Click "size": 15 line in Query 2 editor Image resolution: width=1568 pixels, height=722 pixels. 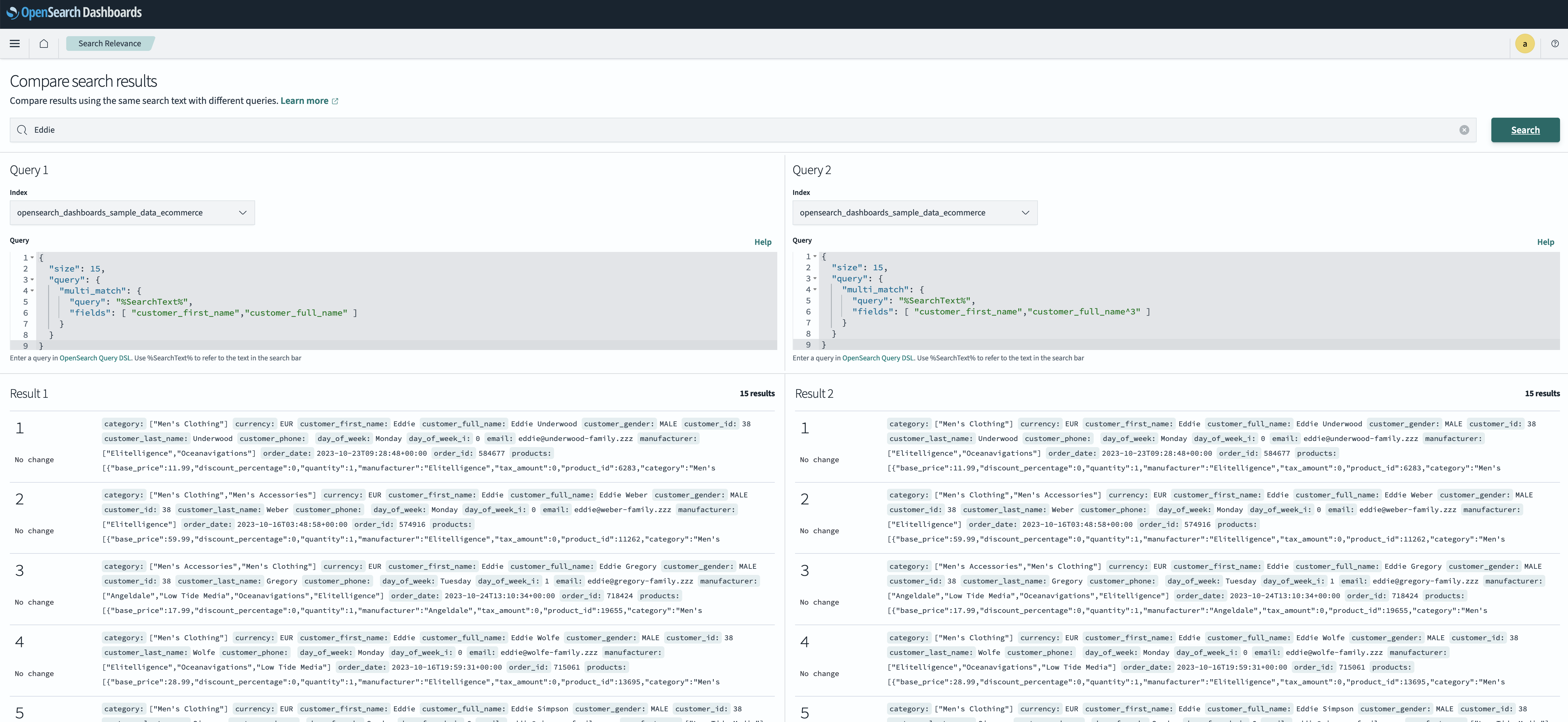point(859,268)
